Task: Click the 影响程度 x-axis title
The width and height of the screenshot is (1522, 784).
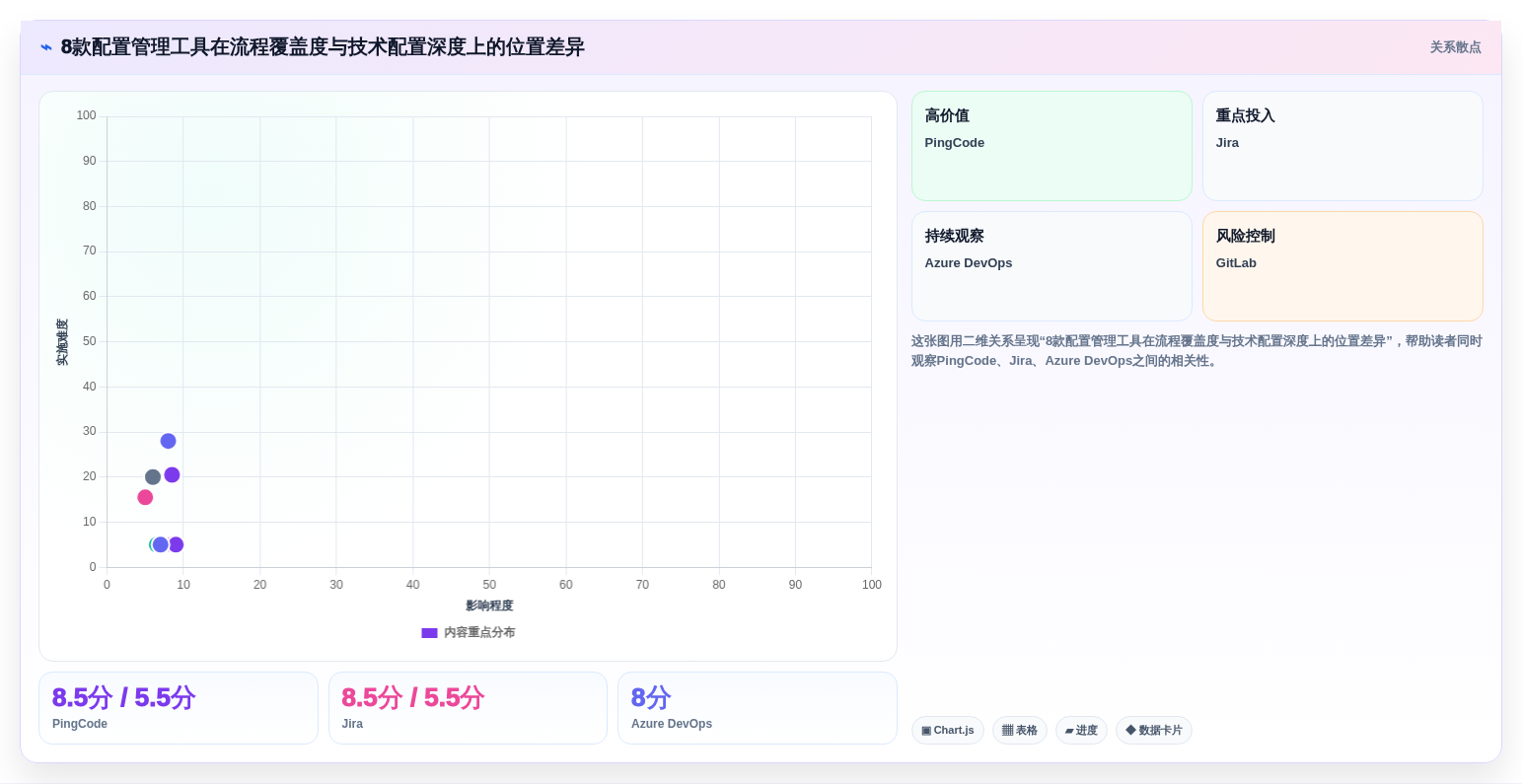Action: (x=489, y=606)
